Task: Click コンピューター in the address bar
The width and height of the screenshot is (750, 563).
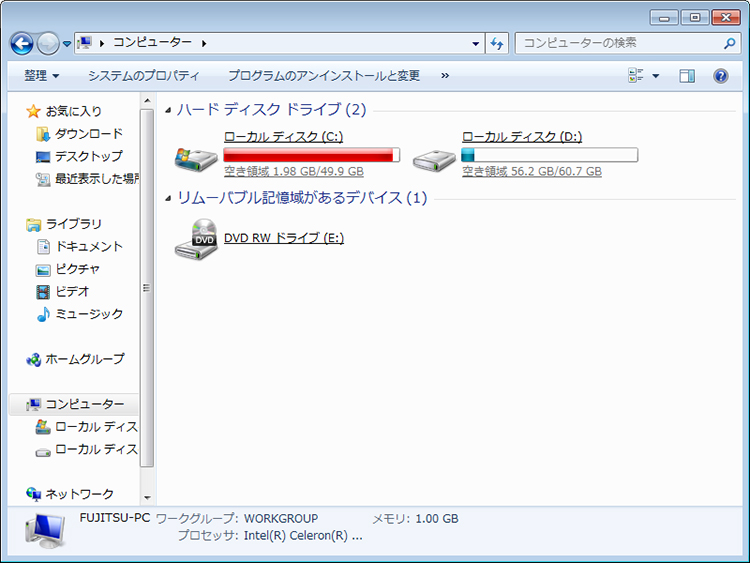Action: tap(152, 43)
